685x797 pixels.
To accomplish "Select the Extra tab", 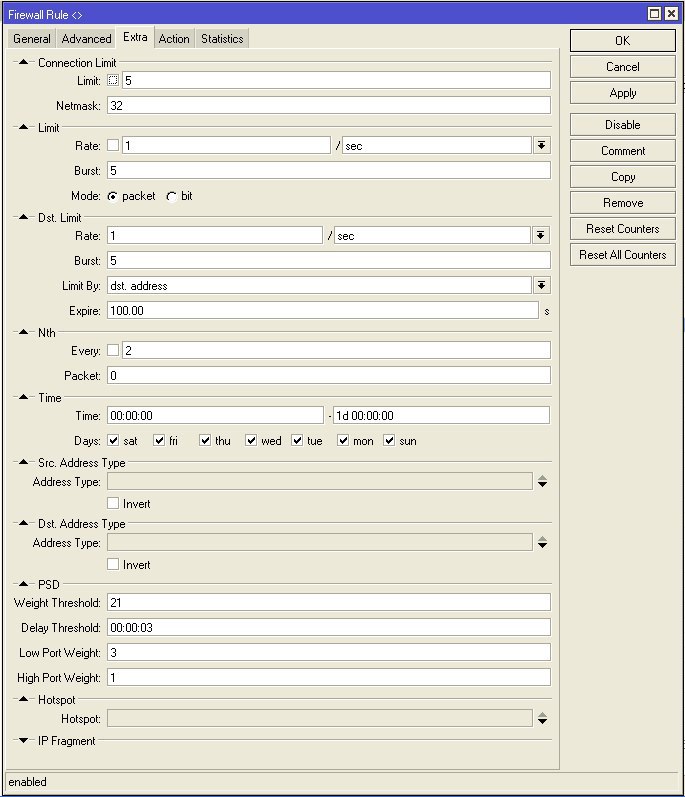I will (135, 37).
